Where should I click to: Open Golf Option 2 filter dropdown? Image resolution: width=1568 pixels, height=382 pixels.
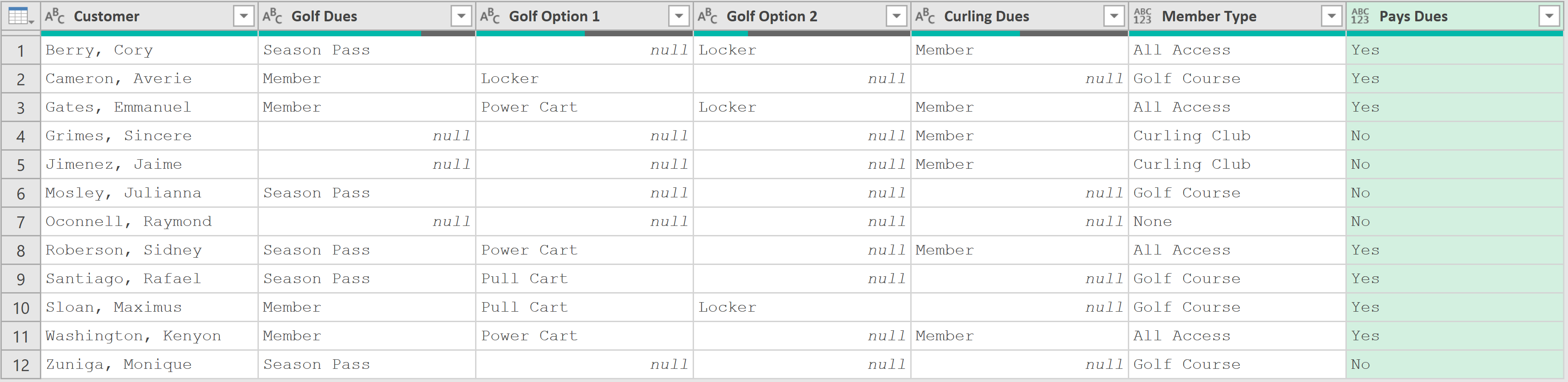(x=896, y=16)
